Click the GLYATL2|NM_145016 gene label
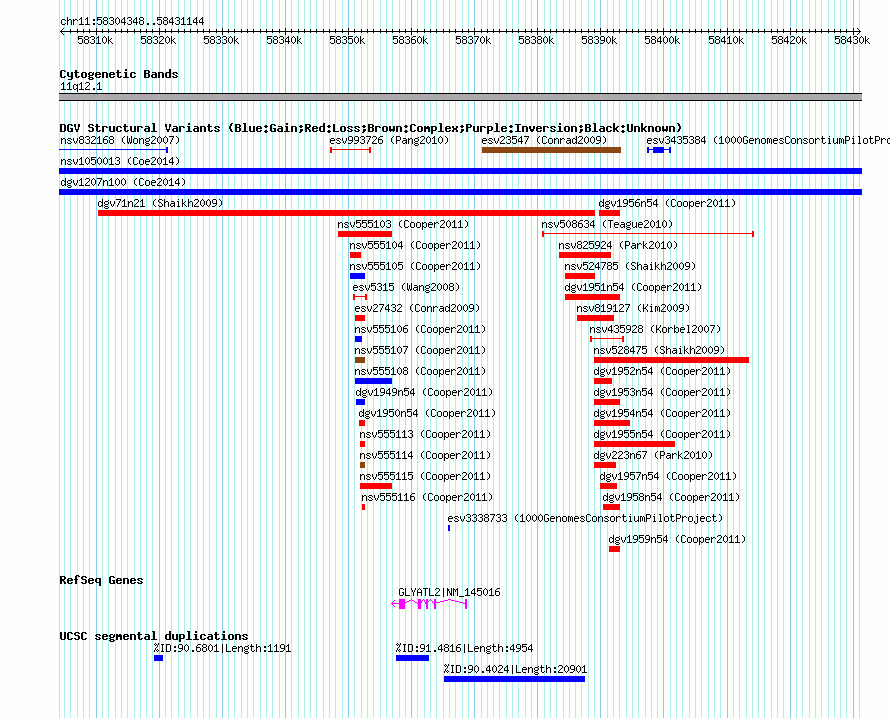Screen dimensions: 890x718 pos(450,592)
